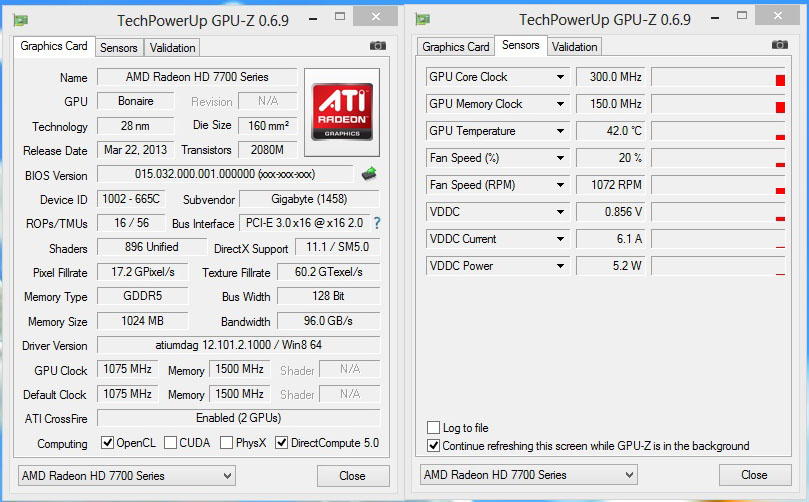Click the 1072 RPM fan value
Screen dimensions: 809x502
tap(610, 185)
